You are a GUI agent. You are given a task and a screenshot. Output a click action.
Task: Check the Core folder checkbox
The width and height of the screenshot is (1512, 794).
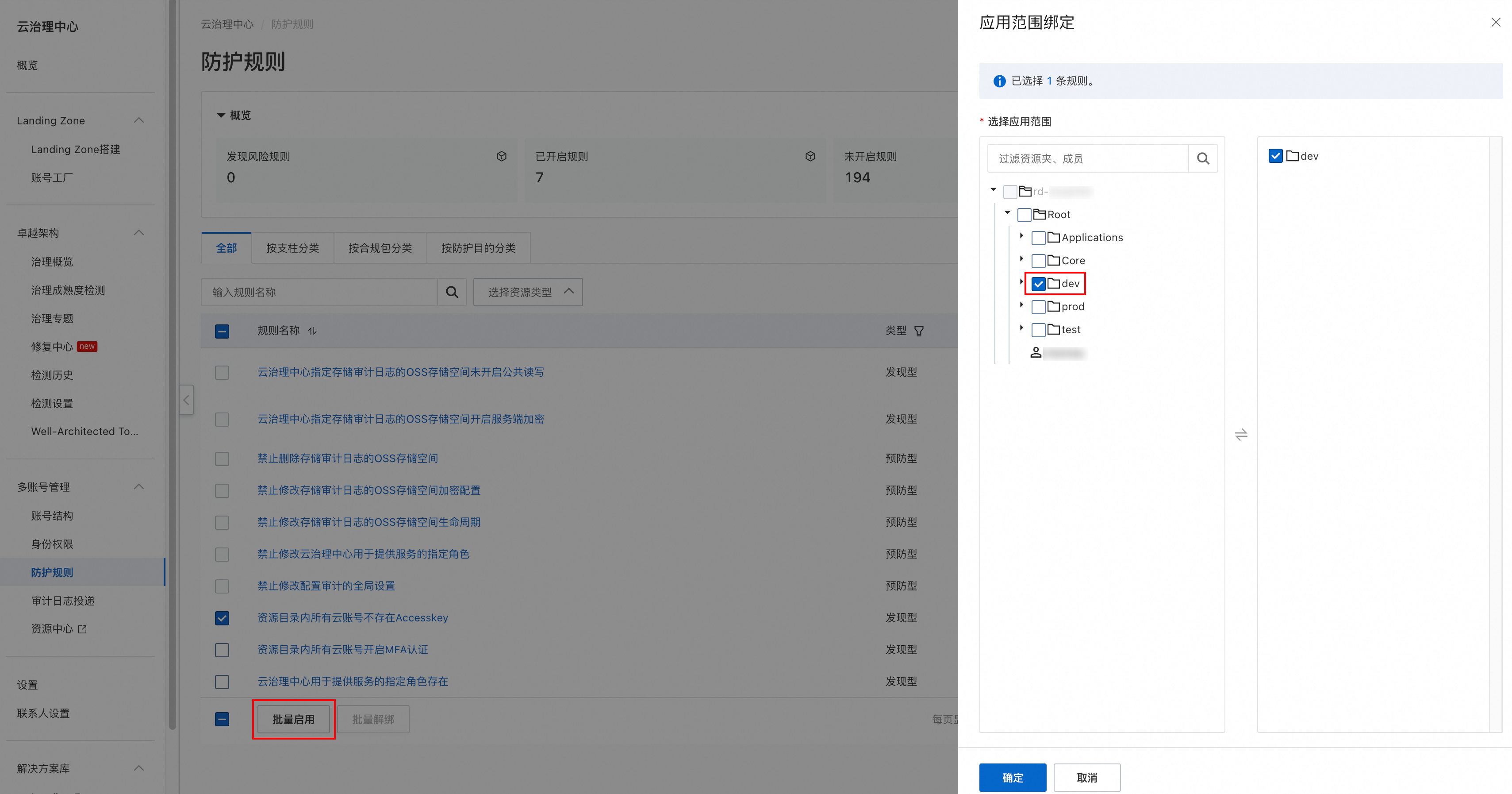point(1038,261)
